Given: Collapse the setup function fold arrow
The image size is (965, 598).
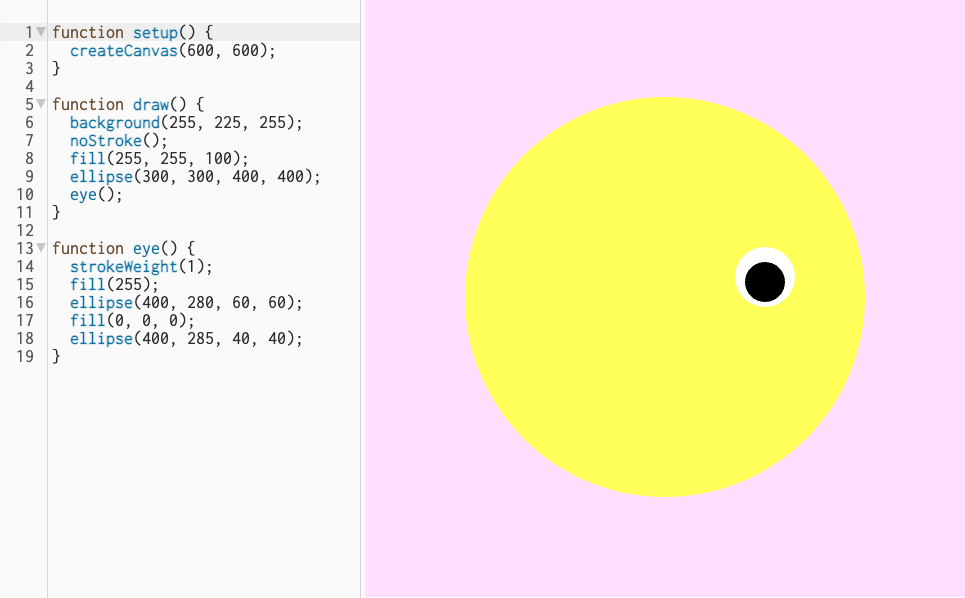Looking at the screenshot, I should (x=41, y=31).
